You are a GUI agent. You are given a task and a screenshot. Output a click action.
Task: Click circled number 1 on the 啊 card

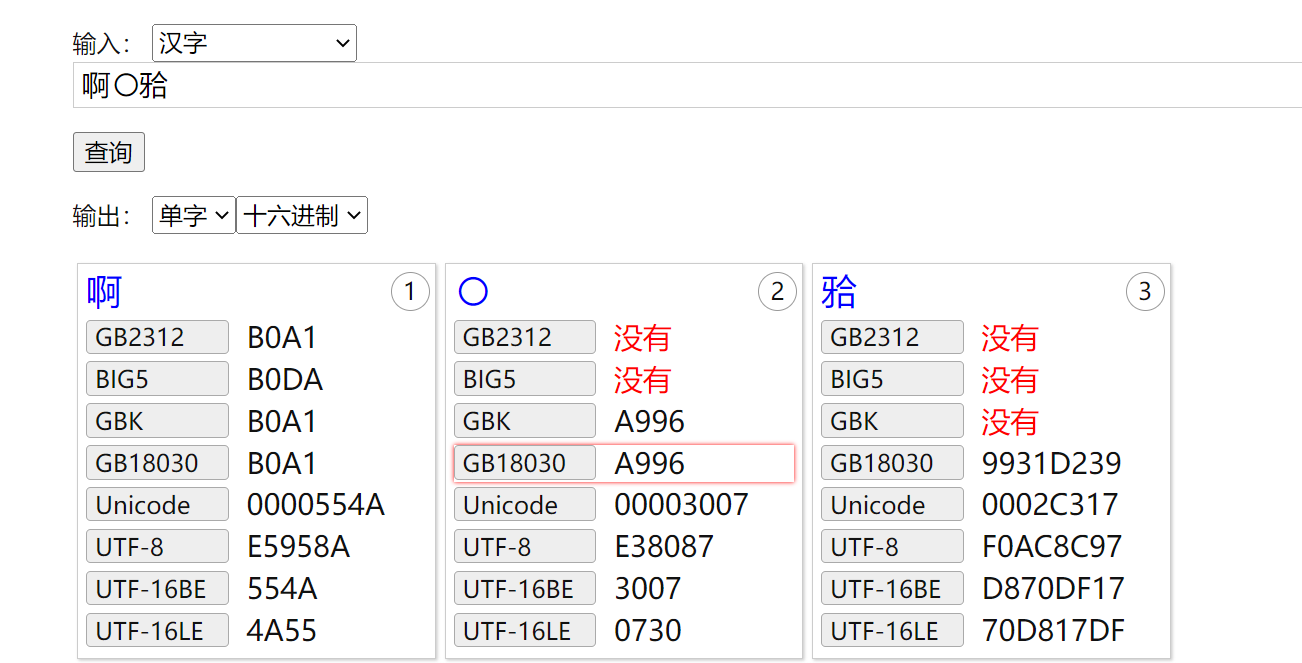point(410,292)
